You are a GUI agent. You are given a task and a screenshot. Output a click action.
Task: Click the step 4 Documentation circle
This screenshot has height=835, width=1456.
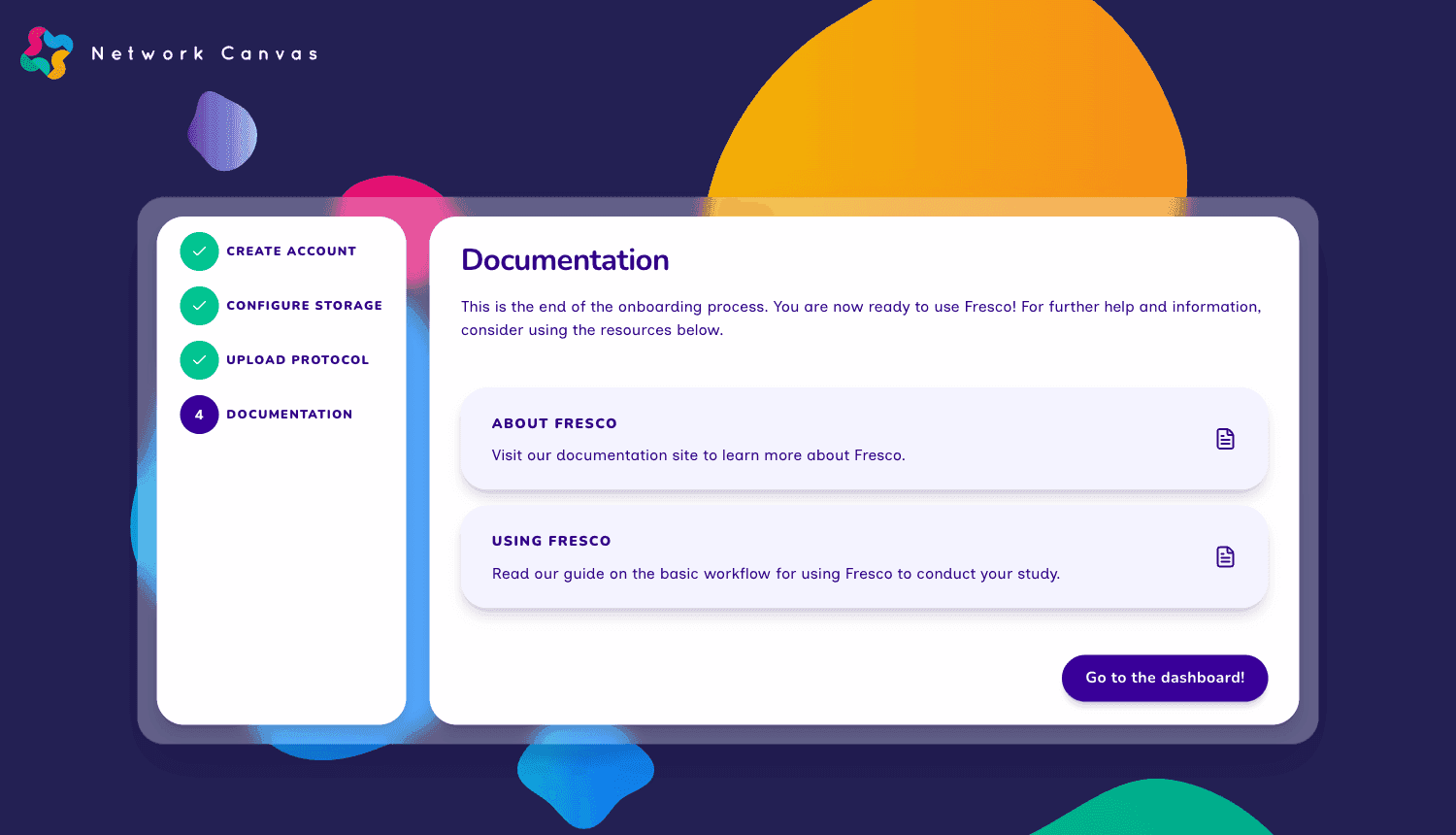click(x=199, y=415)
